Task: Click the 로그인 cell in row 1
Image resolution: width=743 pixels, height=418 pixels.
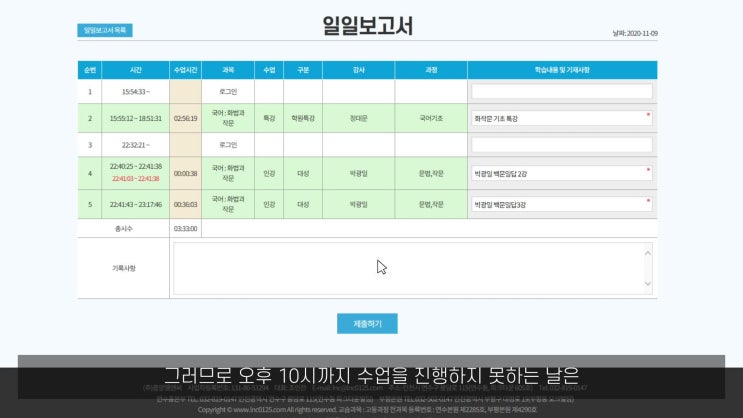Action: click(228, 92)
